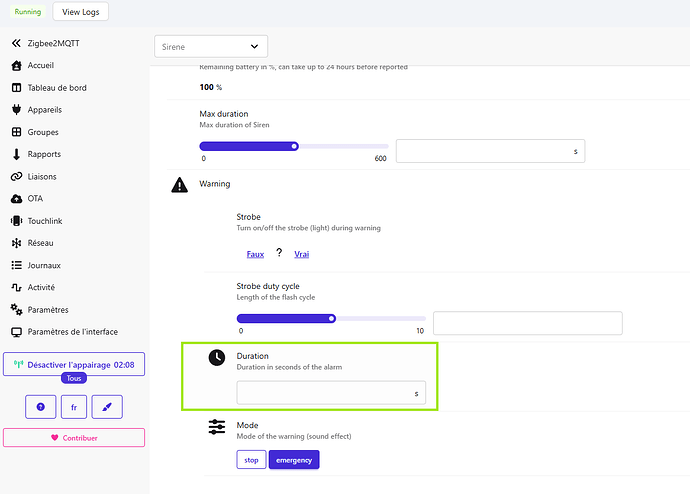Image resolution: width=690 pixels, height=494 pixels.
Task: Click the Strobe duty cycle slider handle
Action: coord(331,318)
